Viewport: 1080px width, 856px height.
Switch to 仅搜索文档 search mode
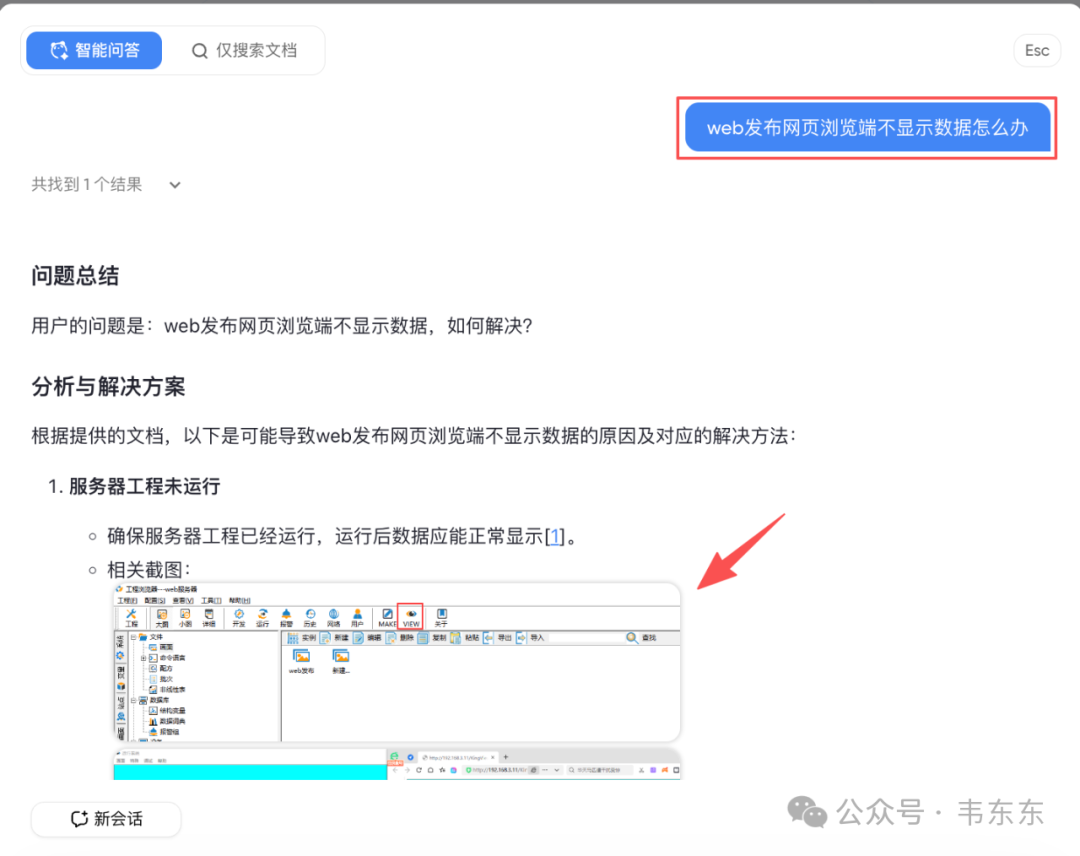point(243,50)
